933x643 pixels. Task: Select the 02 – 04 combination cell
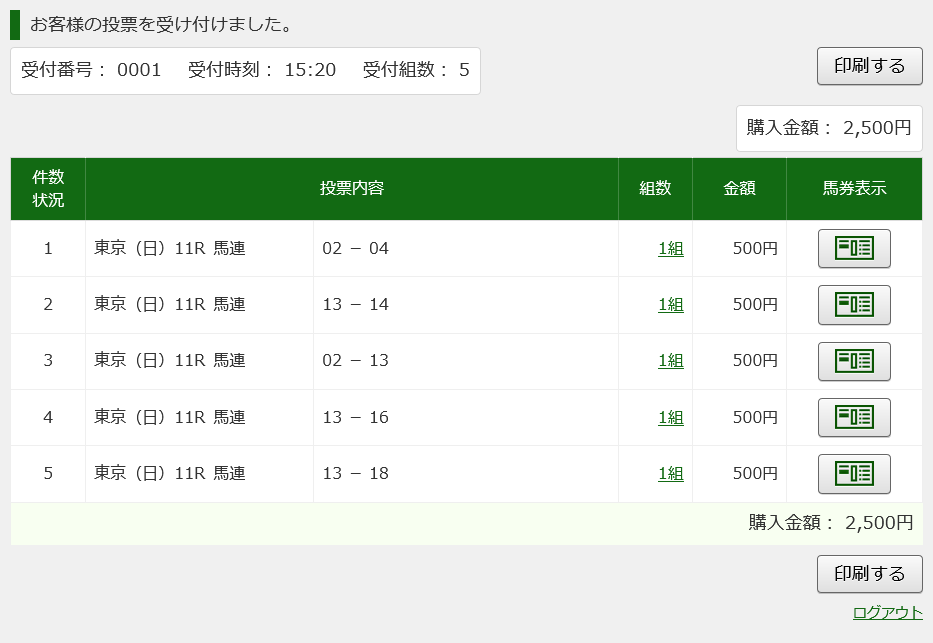pyautogui.click(x=466, y=249)
